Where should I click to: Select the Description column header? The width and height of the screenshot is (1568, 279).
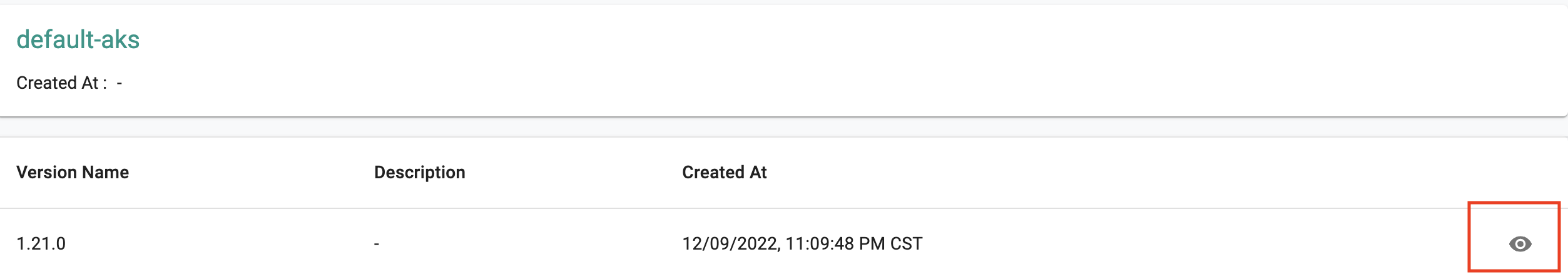tap(420, 173)
